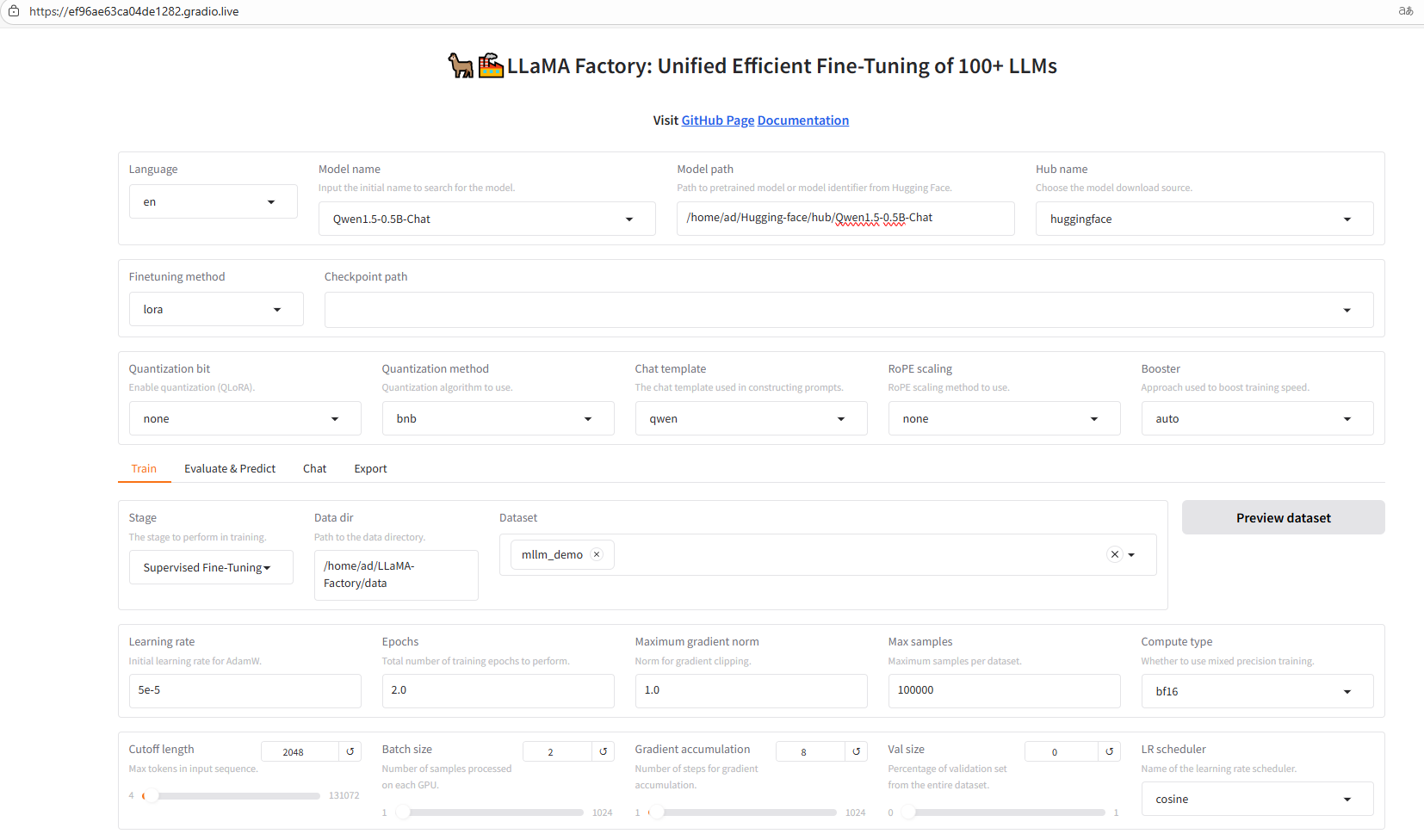
Task: Click the Cutoff length number box
Action: tap(300, 751)
